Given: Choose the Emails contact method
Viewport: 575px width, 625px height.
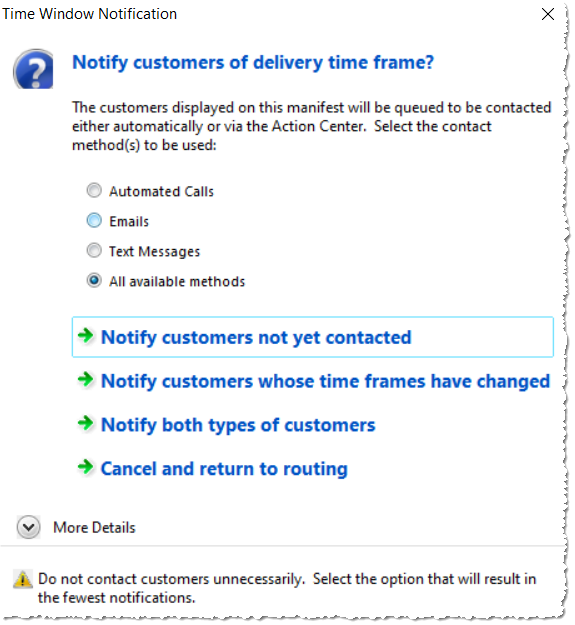Looking at the screenshot, I should pos(94,220).
